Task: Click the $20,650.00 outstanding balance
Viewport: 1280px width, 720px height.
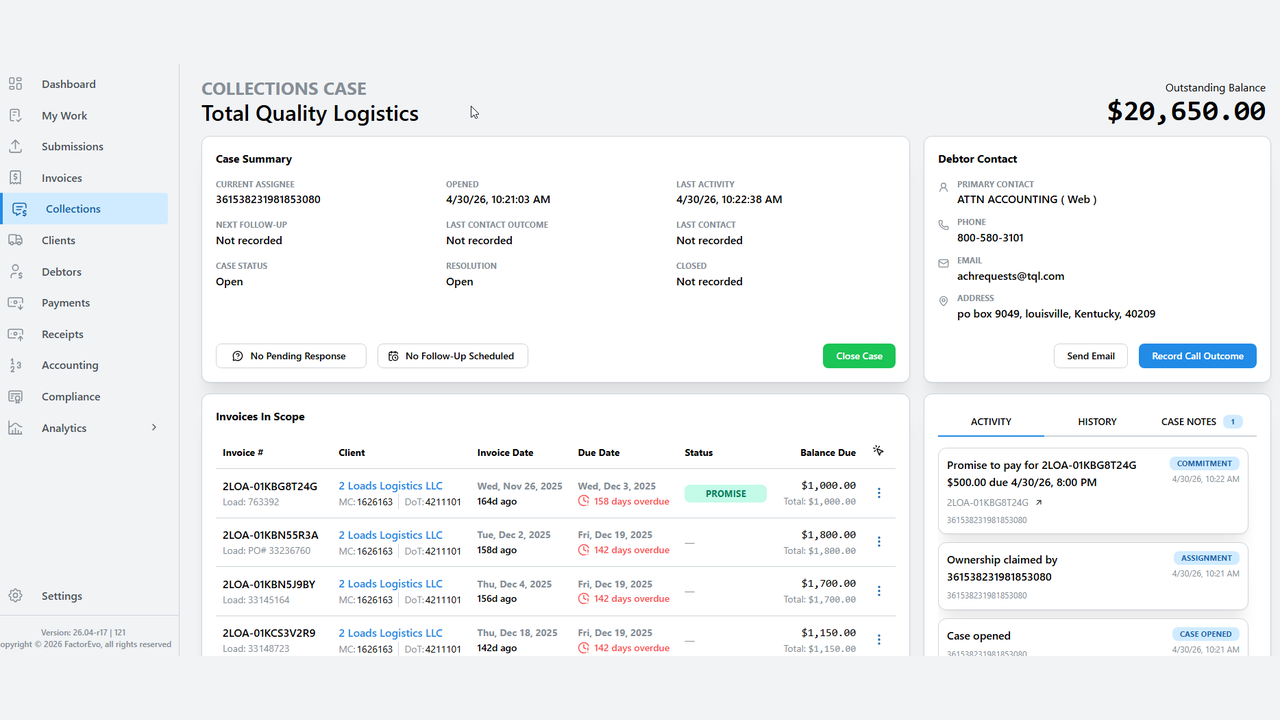Action: coord(1186,111)
